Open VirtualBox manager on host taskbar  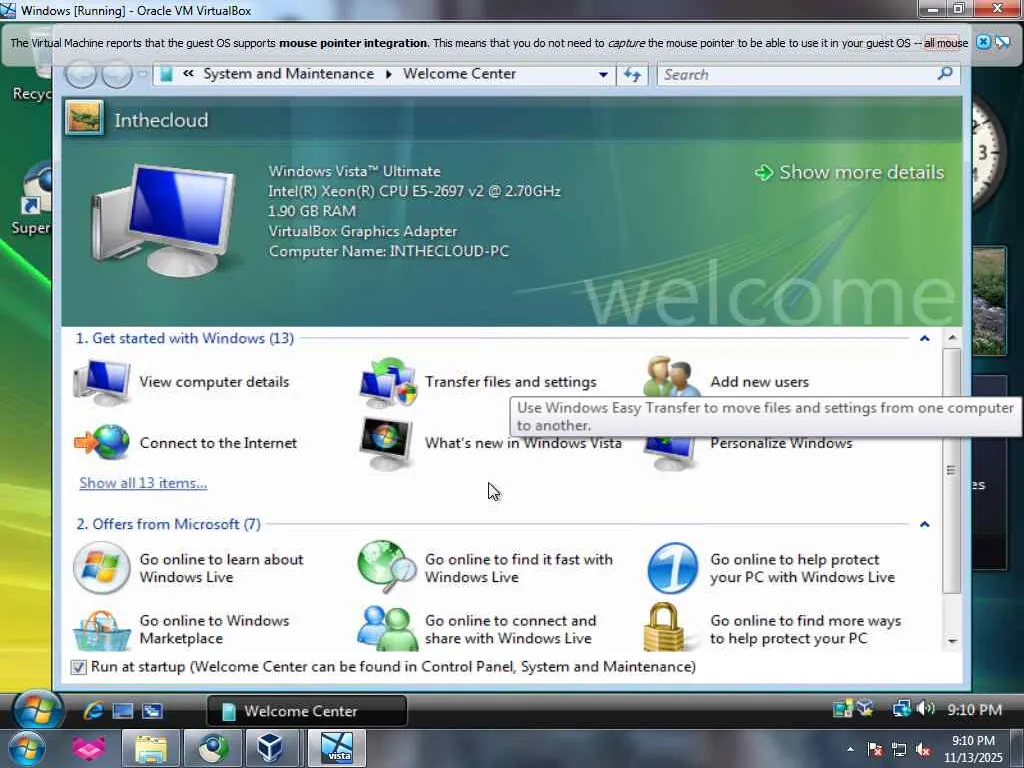269,748
